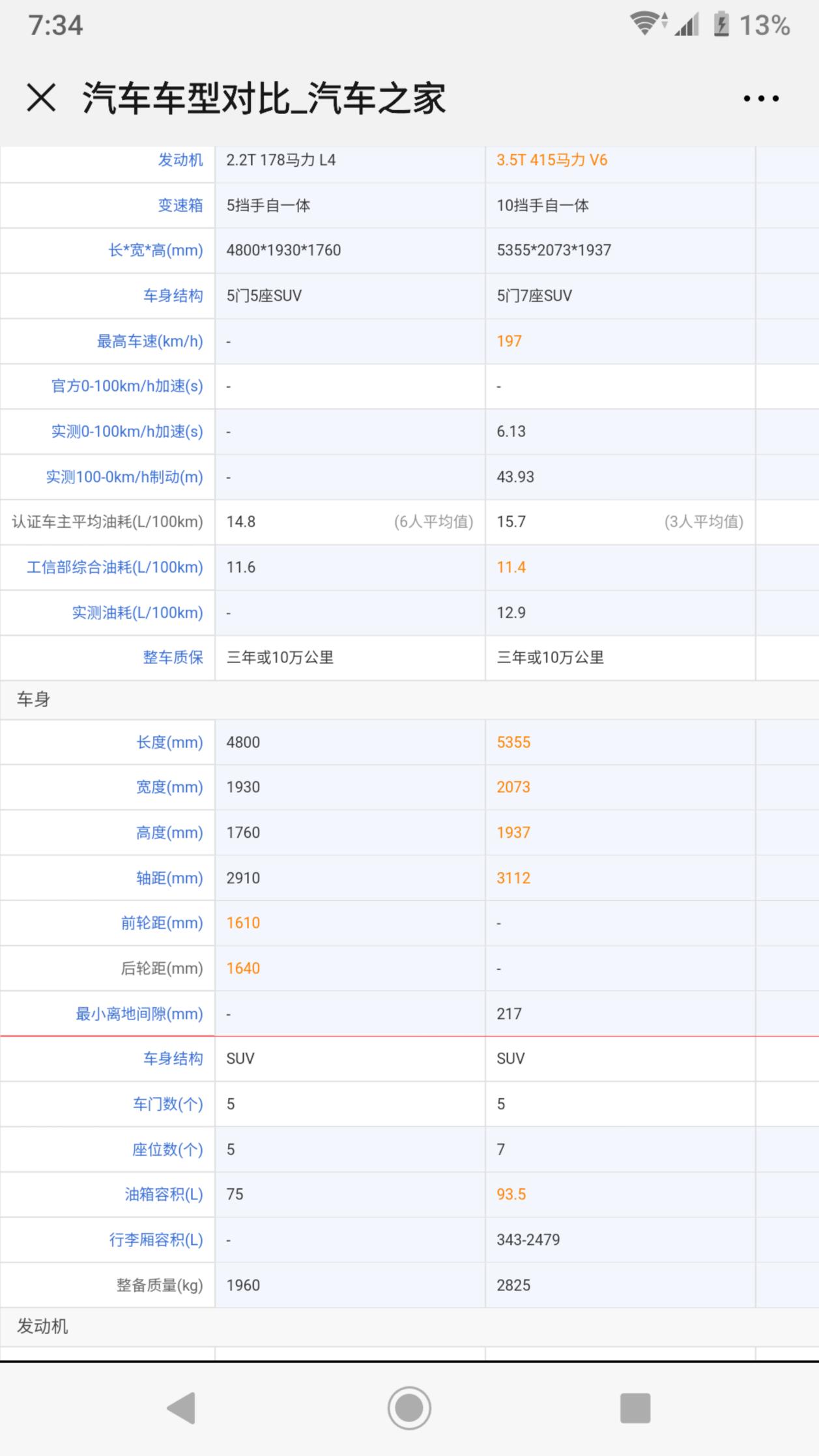Select the fuel consumption value 14.8
Image resolution: width=819 pixels, height=1456 pixels.
(x=241, y=522)
